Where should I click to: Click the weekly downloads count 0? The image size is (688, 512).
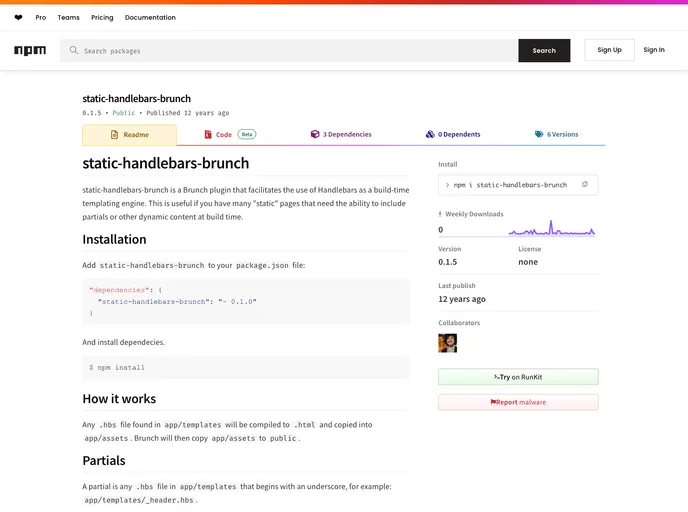(441, 230)
